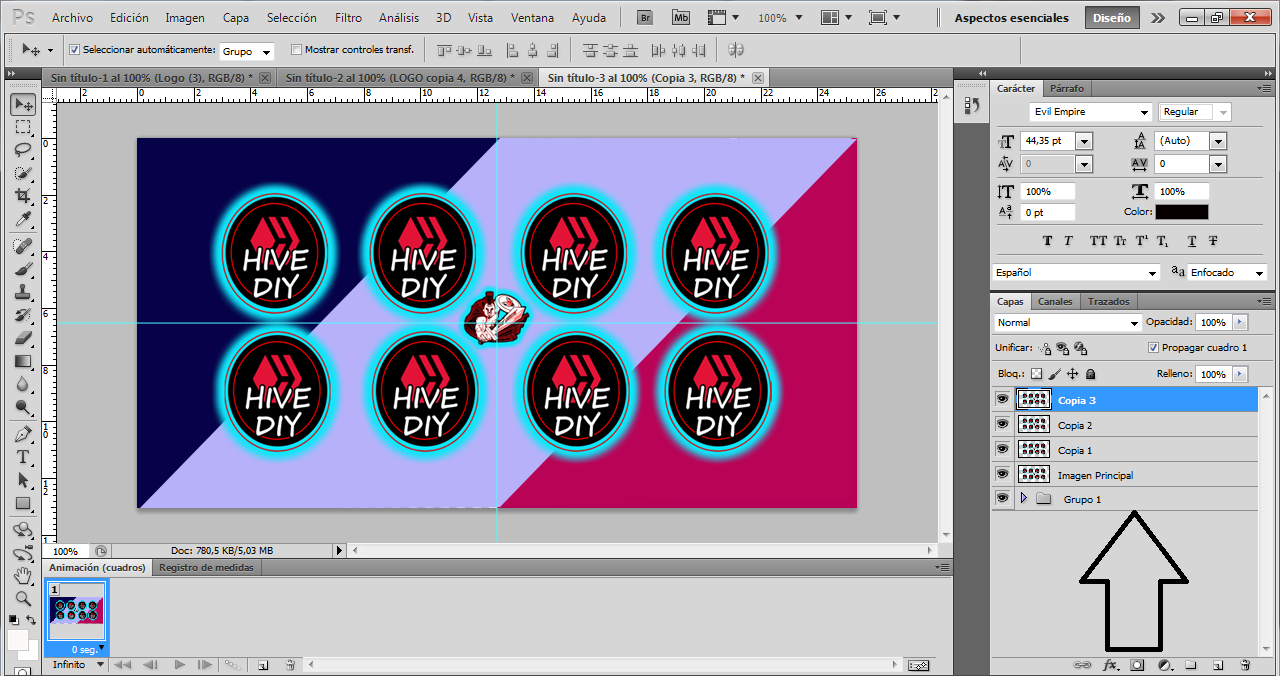
Task: Click the text Color swatch in Character panel
Action: click(1181, 212)
